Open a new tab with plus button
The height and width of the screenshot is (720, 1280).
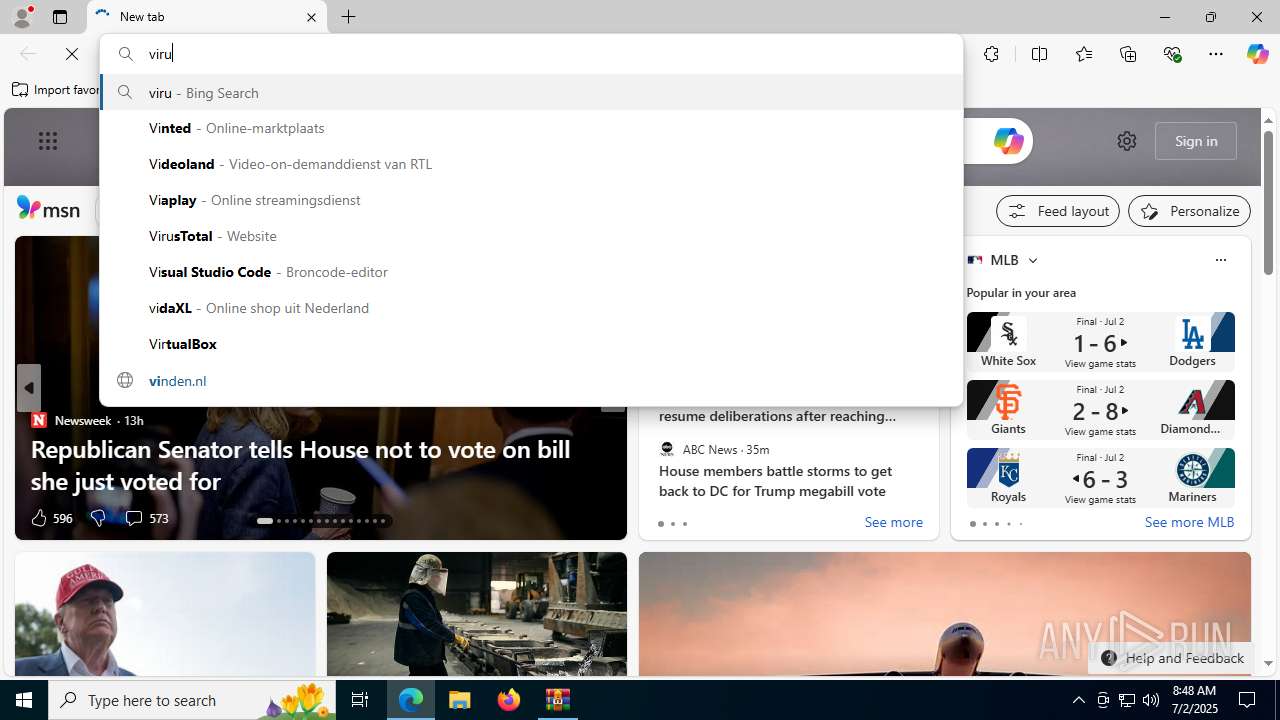point(349,17)
